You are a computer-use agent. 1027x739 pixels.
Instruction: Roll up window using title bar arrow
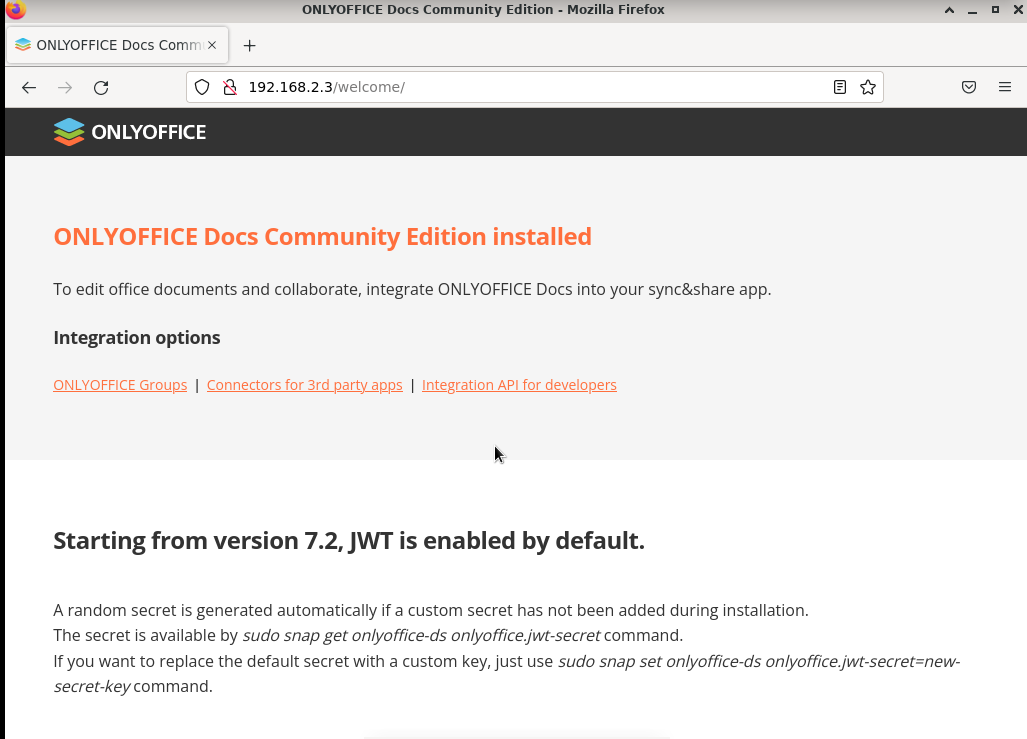click(949, 10)
